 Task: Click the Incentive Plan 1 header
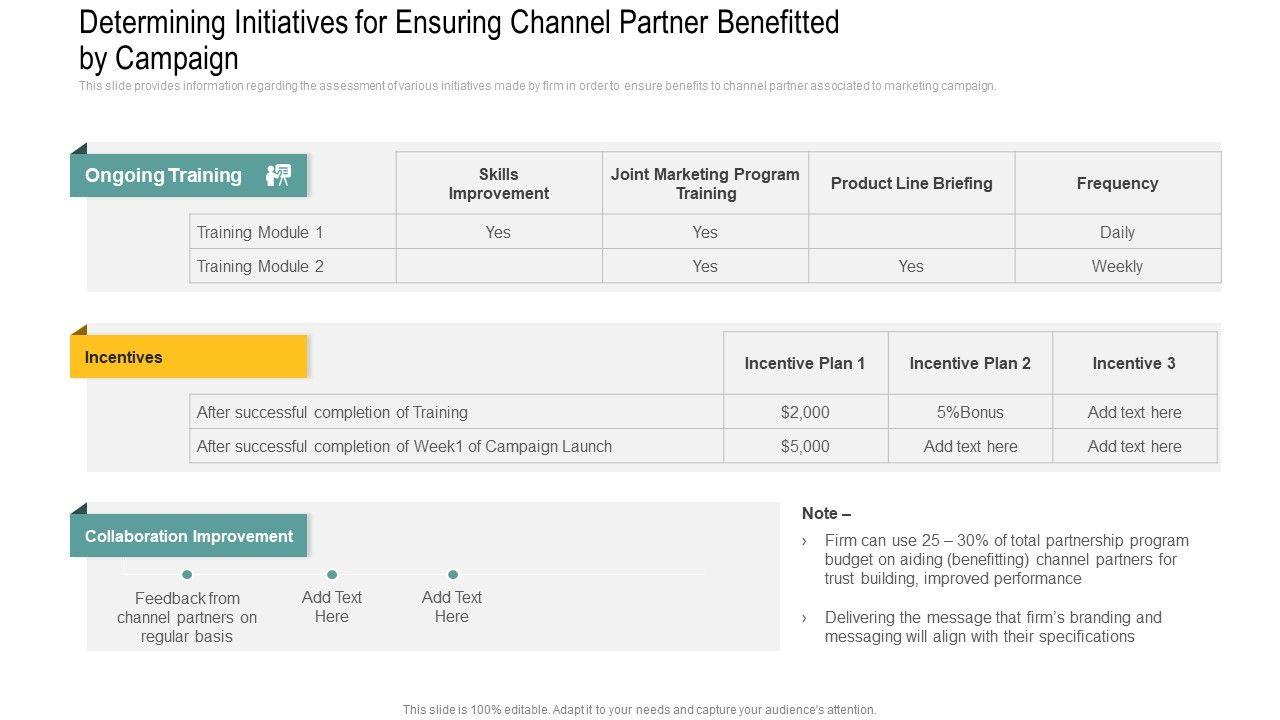tap(805, 363)
